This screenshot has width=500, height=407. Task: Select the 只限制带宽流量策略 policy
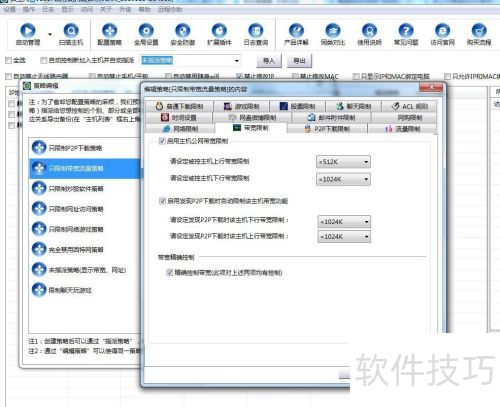pos(85,168)
